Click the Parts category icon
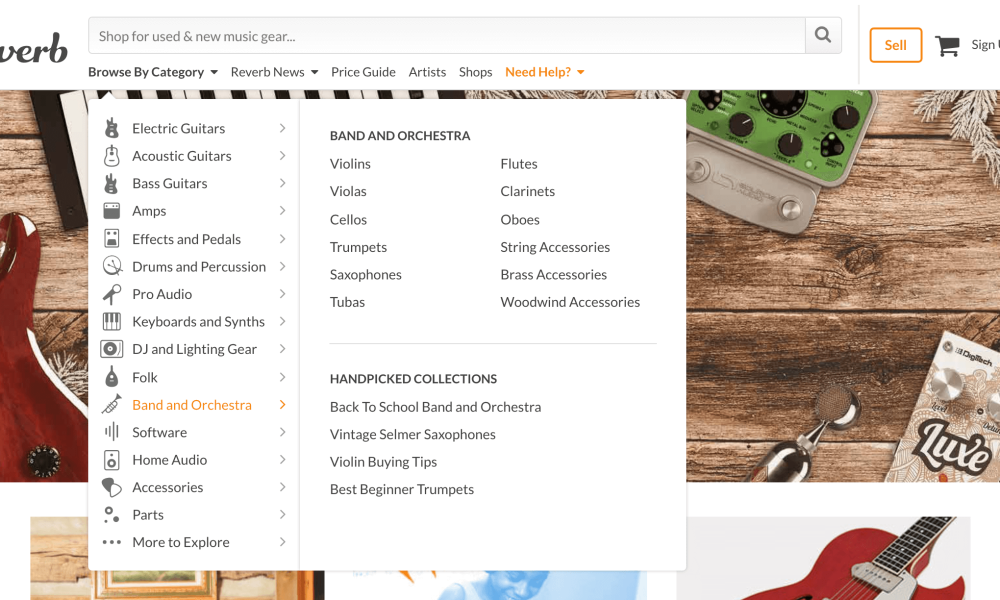 [112, 515]
